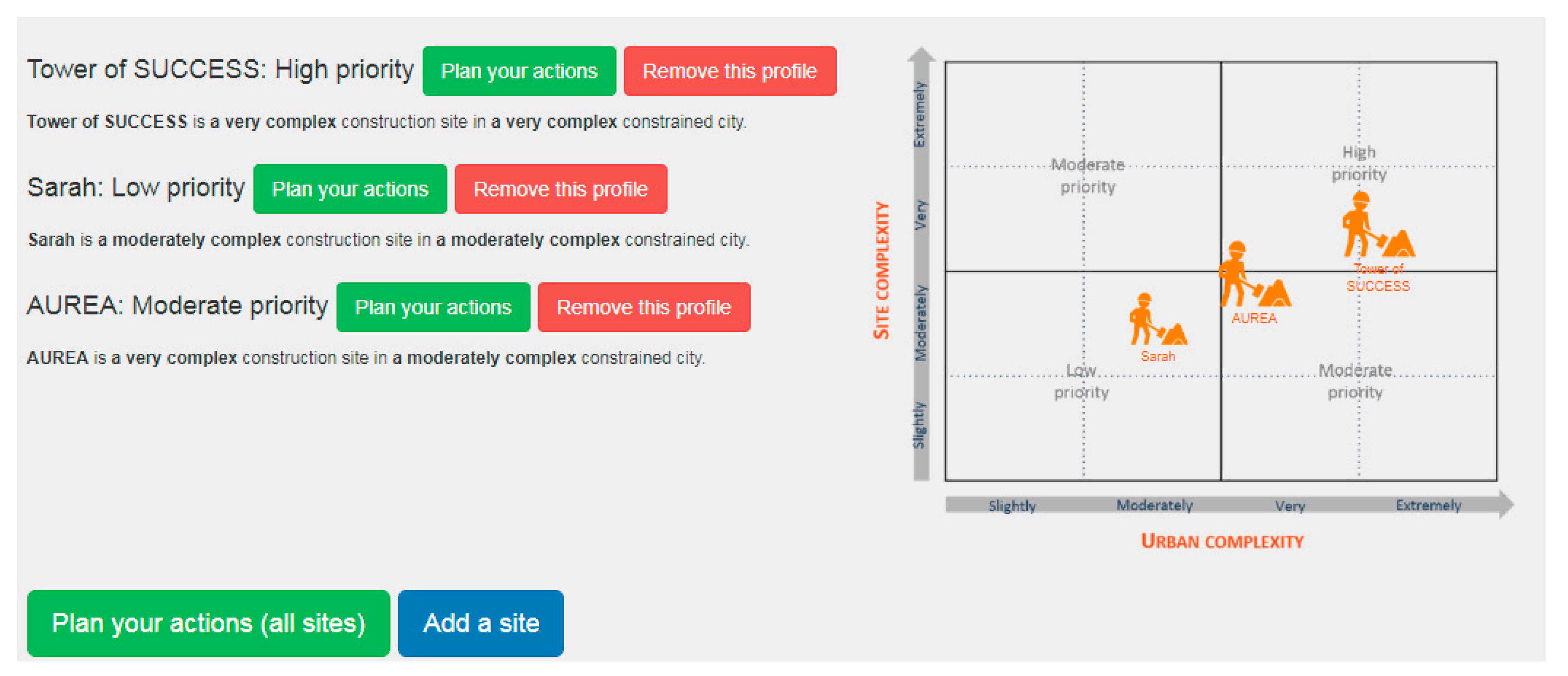The width and height of the screenshot is (1568, 676).
Task: Click the Sarah: Low priority heading
Action: point(136,187)
